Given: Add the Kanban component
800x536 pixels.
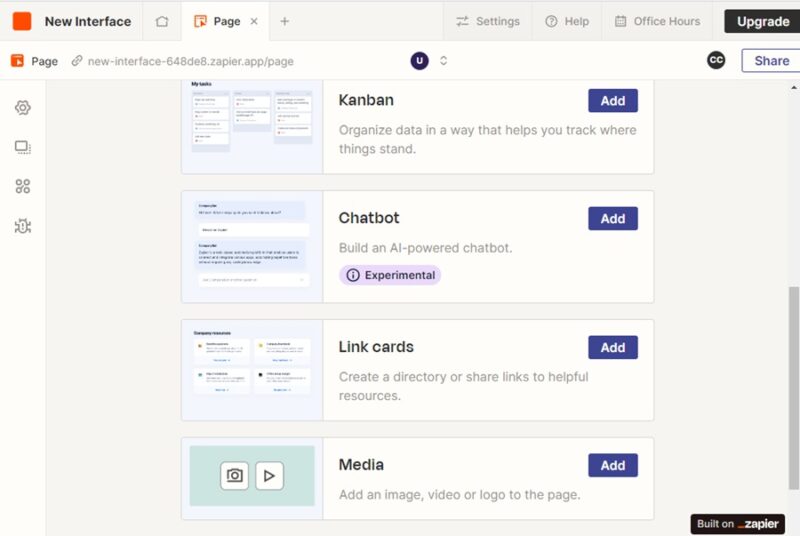Looking at the screenshot, I should tap(613, 100).
